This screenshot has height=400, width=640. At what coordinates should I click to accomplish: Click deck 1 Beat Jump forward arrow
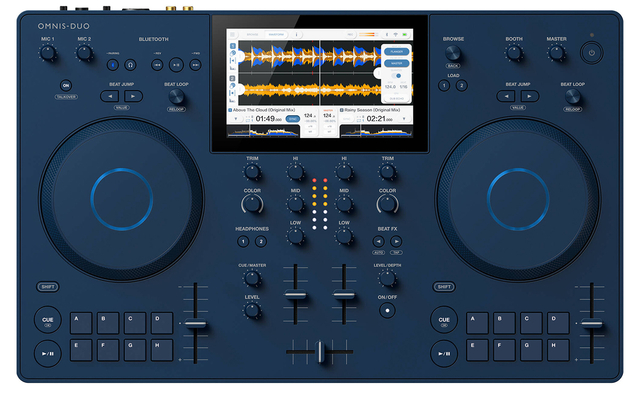click(133, 96)
